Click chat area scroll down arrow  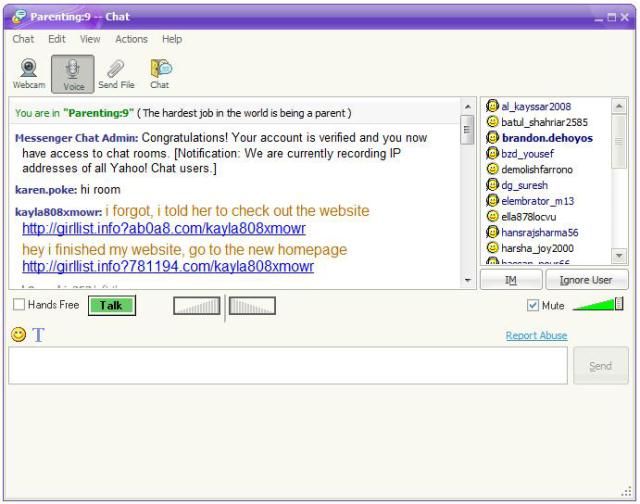[468, 280]
